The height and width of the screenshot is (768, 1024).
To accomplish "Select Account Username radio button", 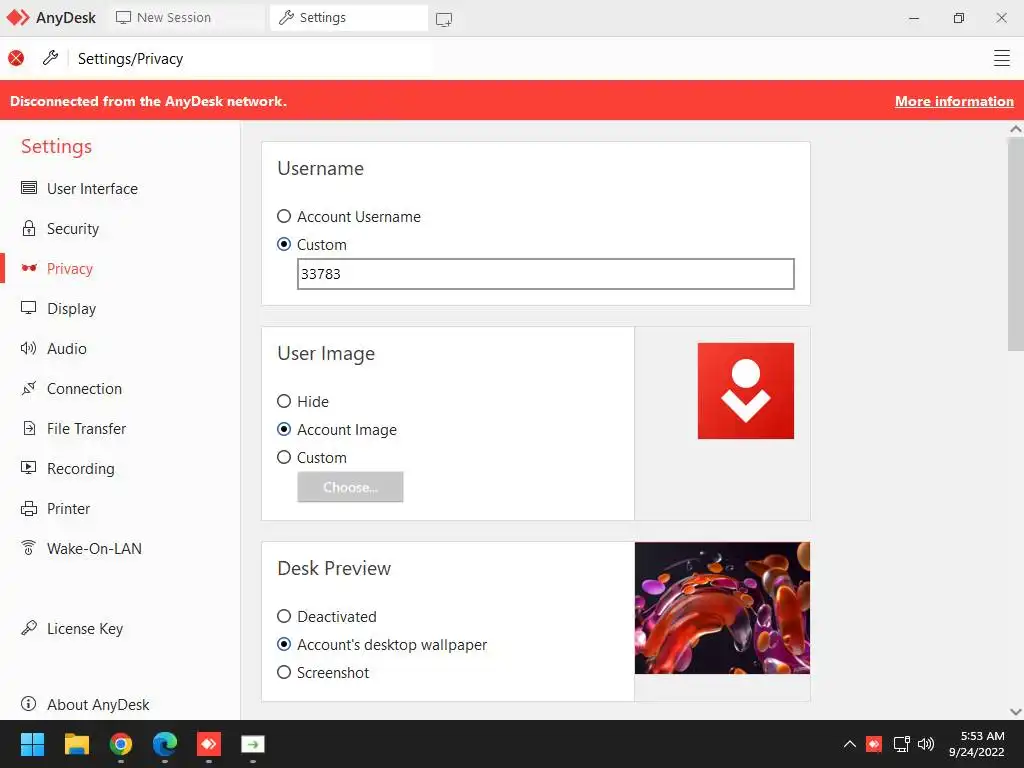I will pos(284,216).
